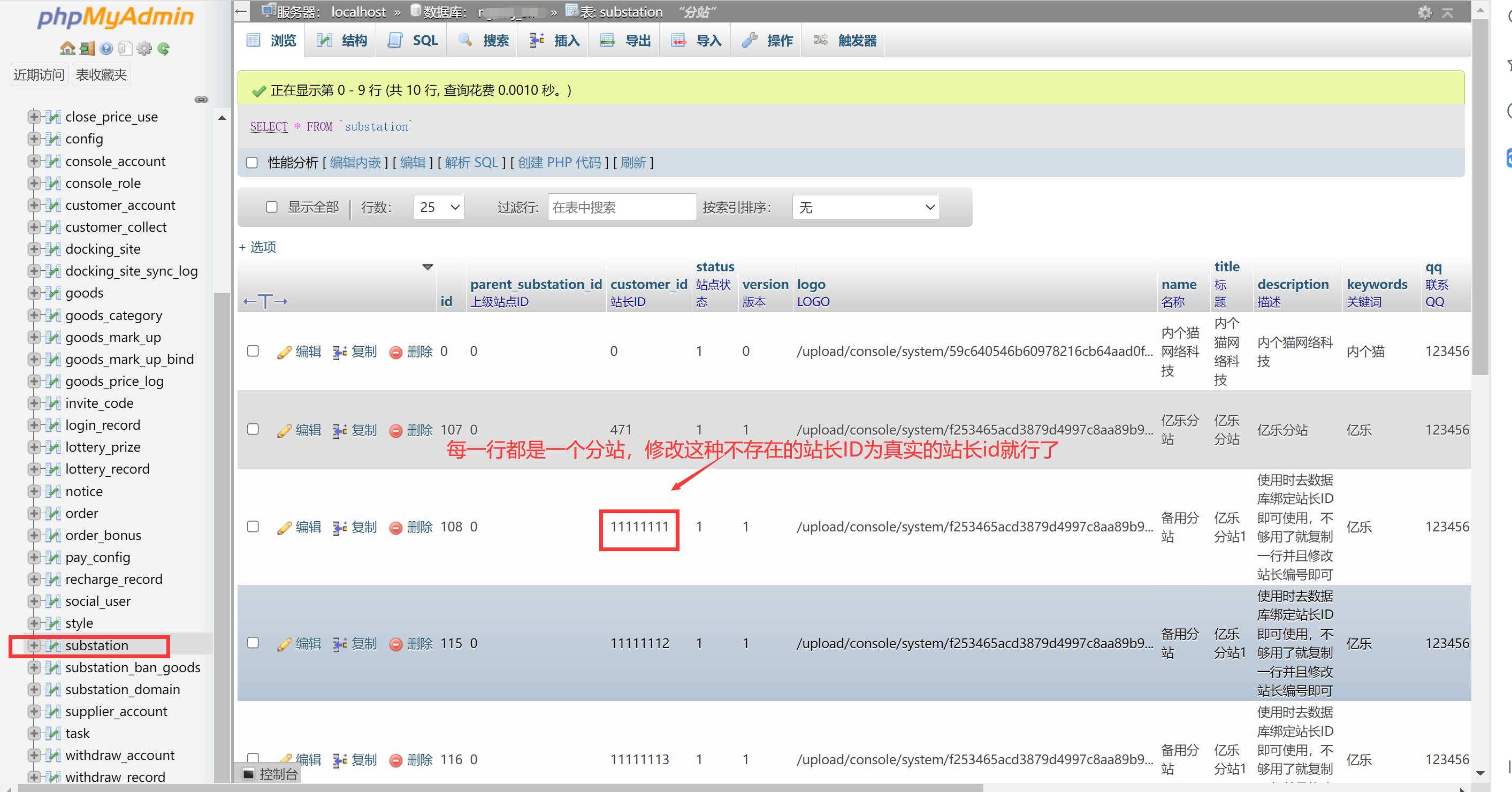Click the link chain icon in sidebar

coord(201,99)
